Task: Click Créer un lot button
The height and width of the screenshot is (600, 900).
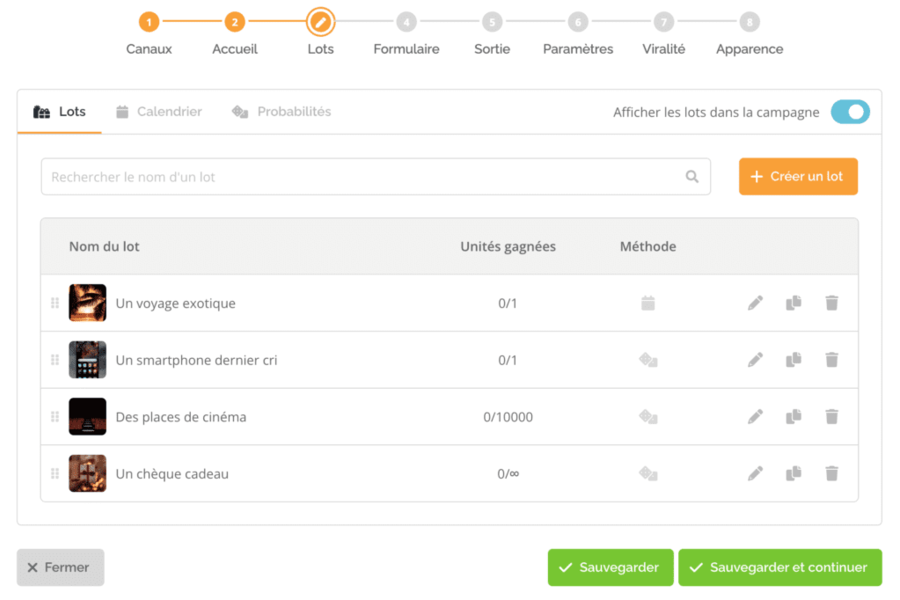Action: (798, 176)
